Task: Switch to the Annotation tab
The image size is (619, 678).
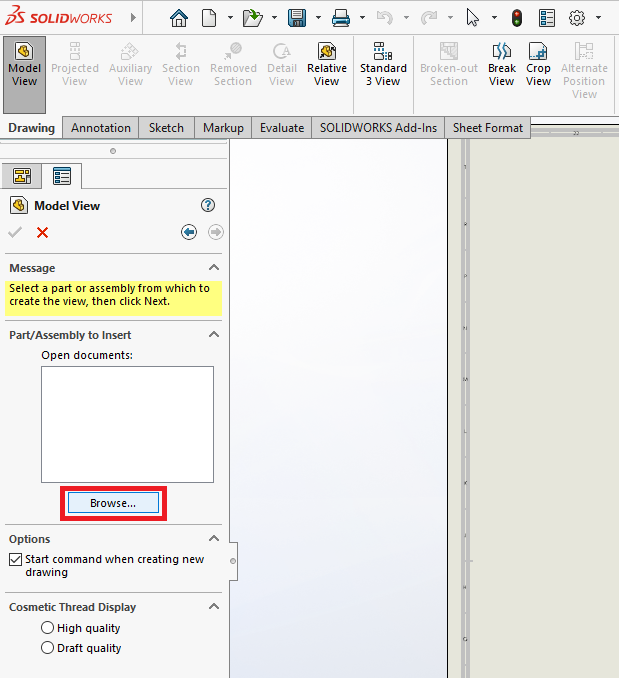Action: [x=101, y=128]
